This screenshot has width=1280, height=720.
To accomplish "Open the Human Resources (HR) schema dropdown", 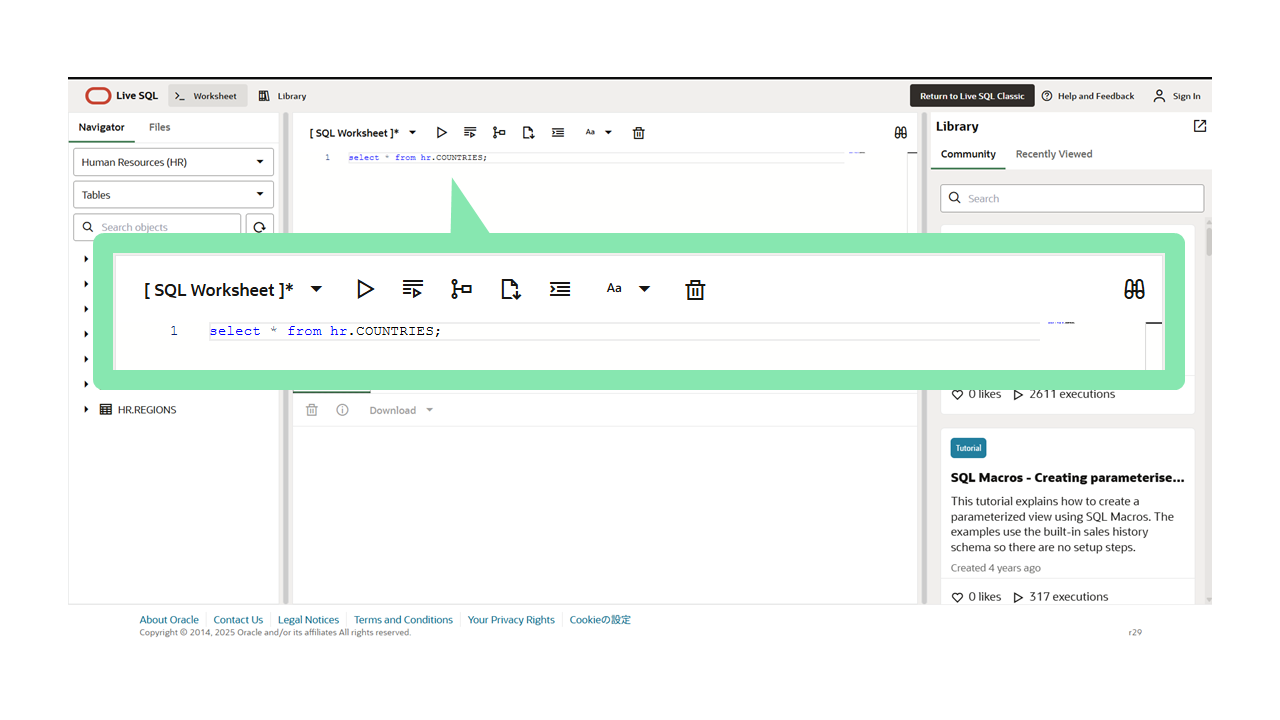I will coord(174,162).
